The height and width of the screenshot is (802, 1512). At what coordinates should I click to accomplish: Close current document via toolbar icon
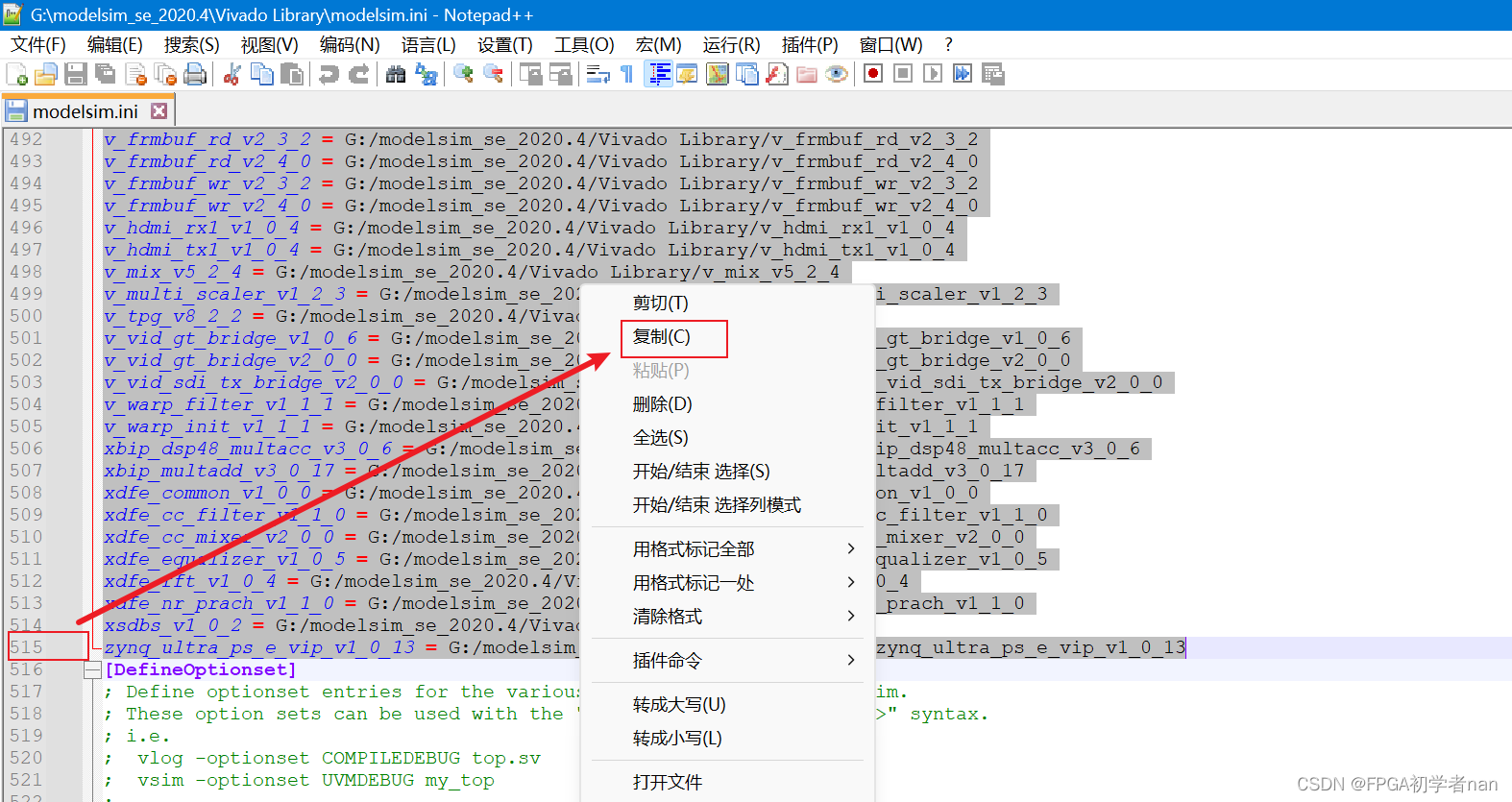135,74
